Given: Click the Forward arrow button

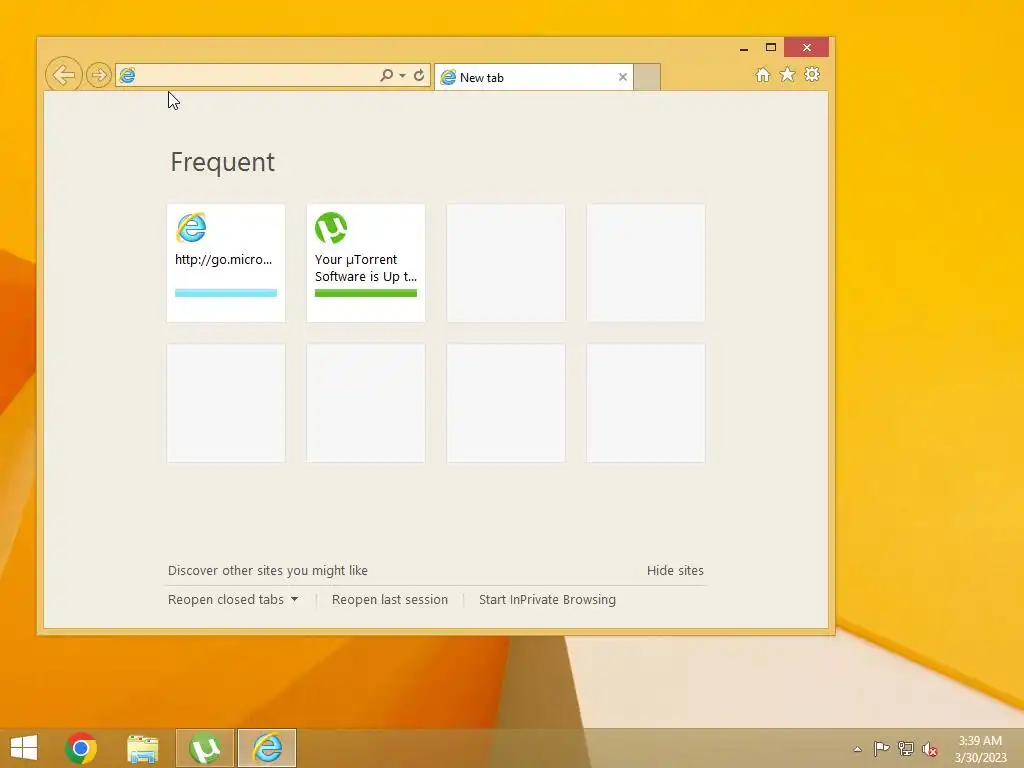Looking at the screenshot, I should 99,75.
